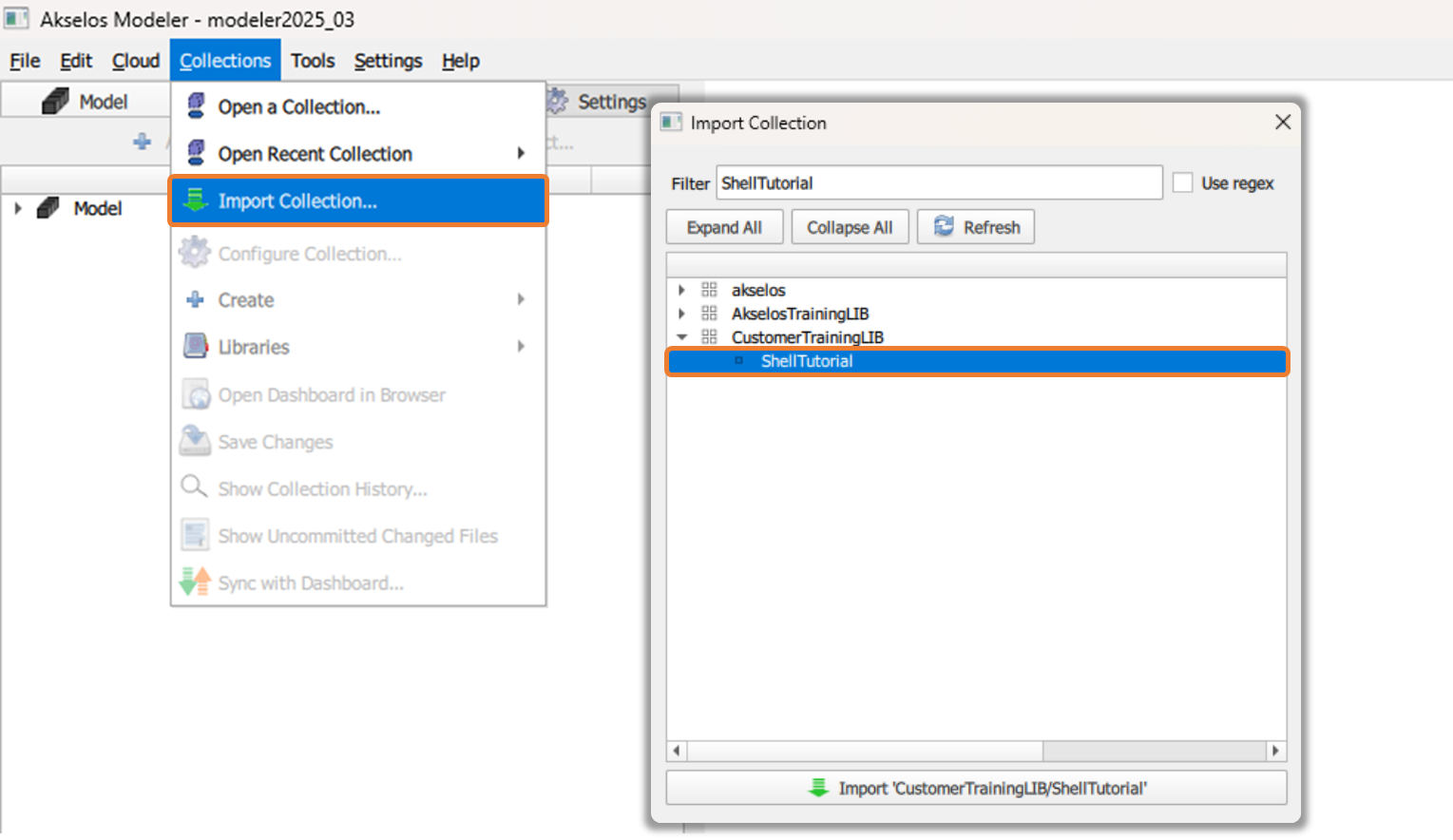Click Show Collection History... entry
The width and height of the screenshot is (1453, 840).
tap(358, 488)
